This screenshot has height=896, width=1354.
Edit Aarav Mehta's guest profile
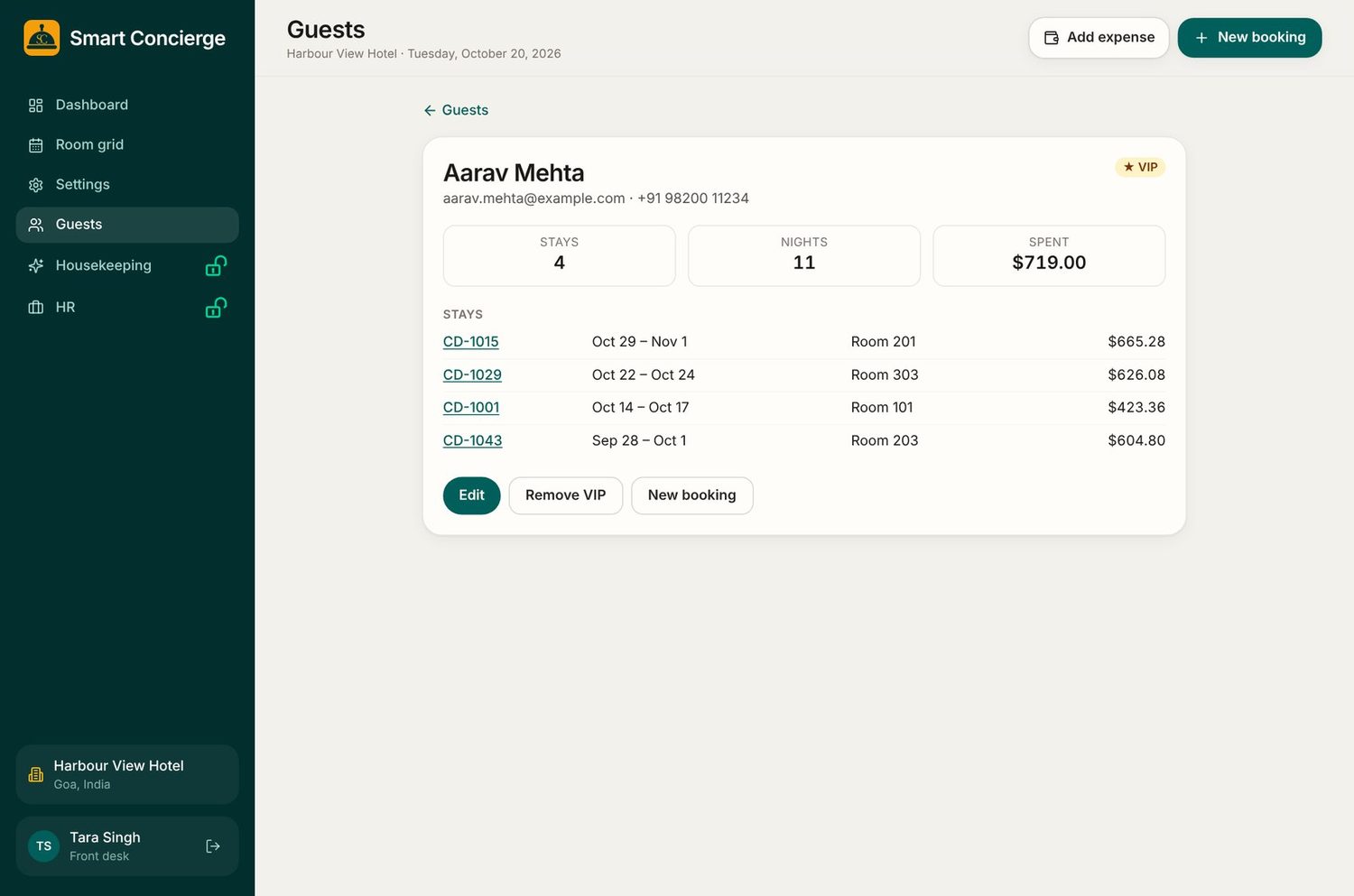point(471,495)
